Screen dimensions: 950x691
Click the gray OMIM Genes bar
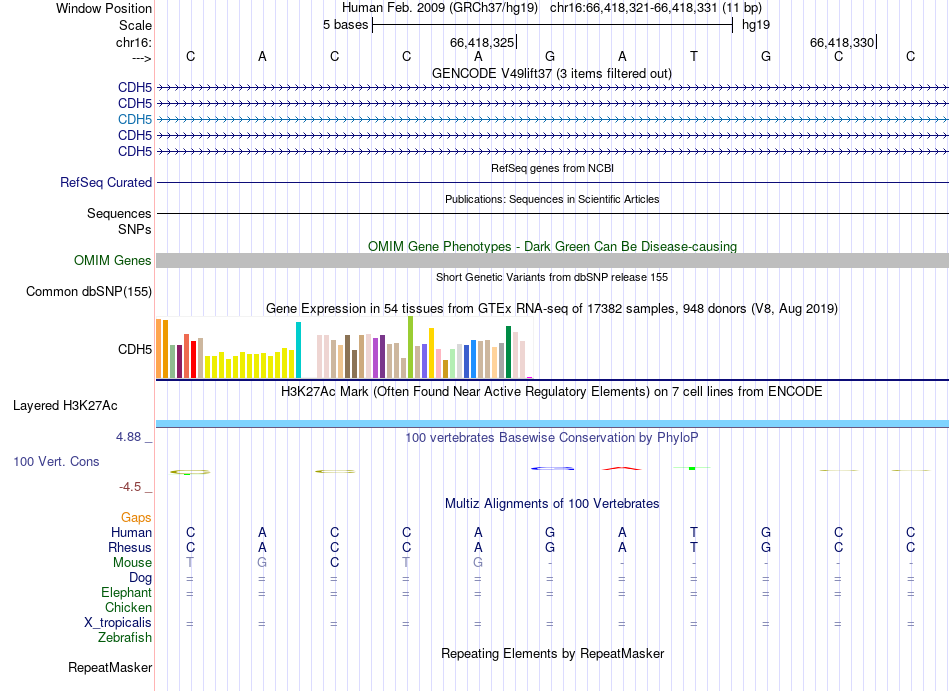click(x=552, y=260)
